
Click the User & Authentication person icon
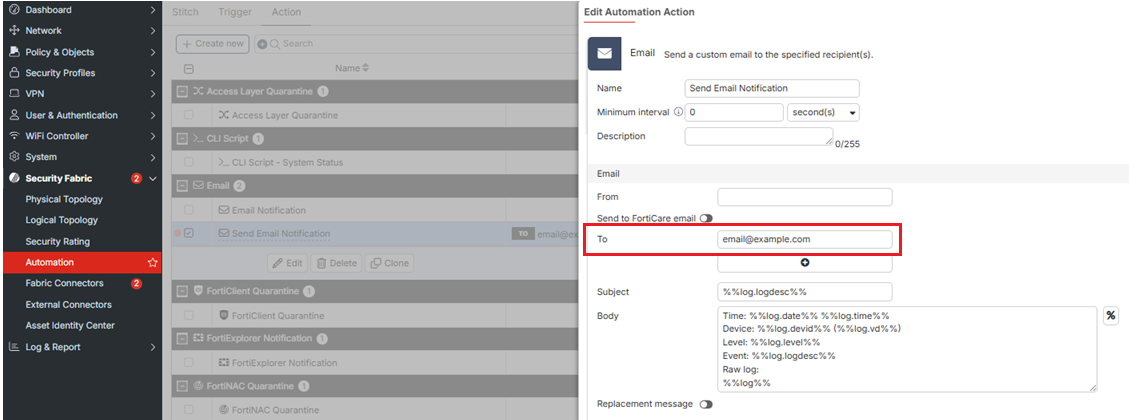[14, 115]
